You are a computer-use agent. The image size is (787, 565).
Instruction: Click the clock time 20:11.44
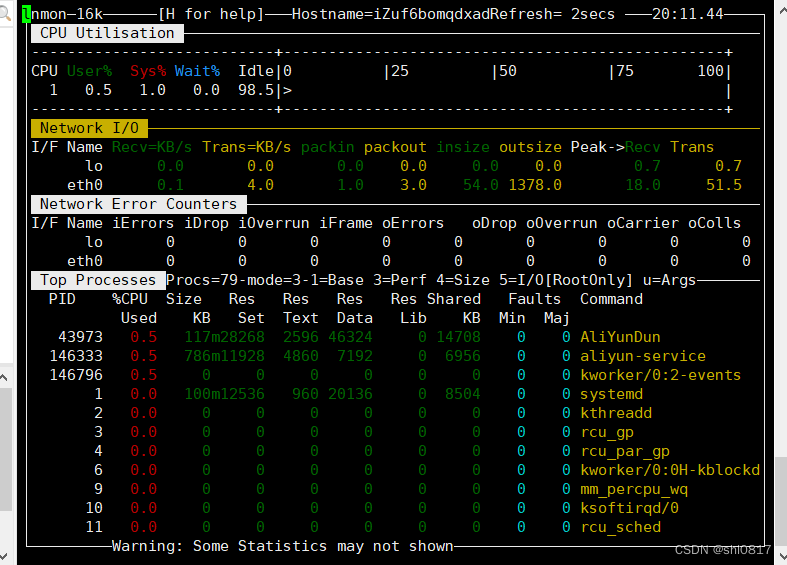(688, 14)
